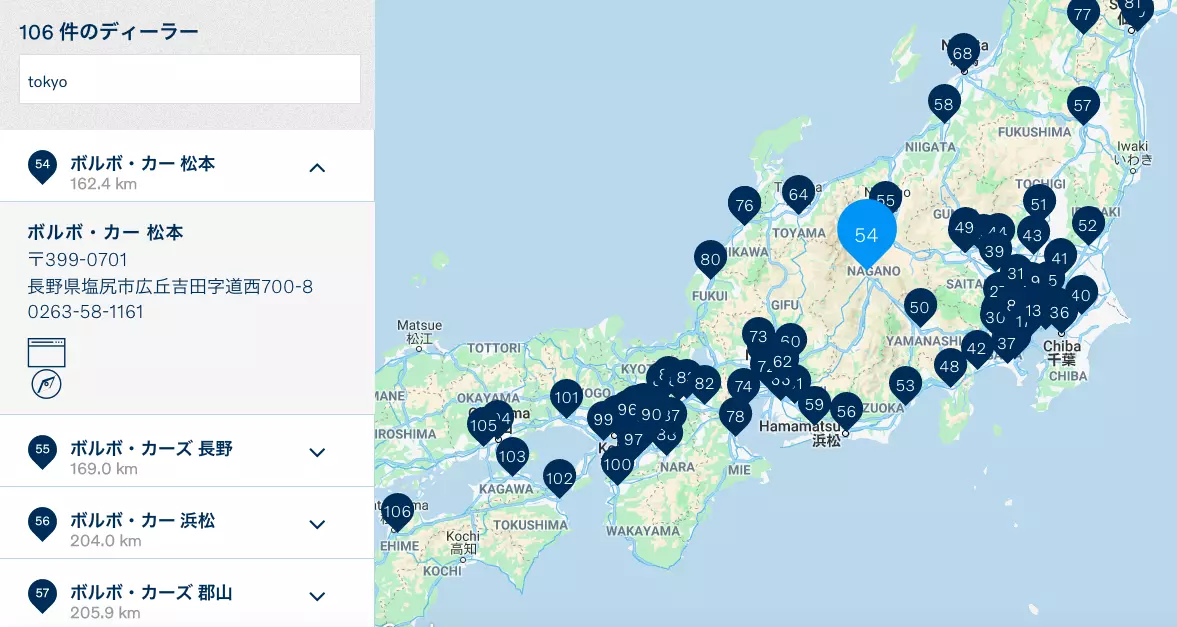Select map pin 49

coord(964,228)
